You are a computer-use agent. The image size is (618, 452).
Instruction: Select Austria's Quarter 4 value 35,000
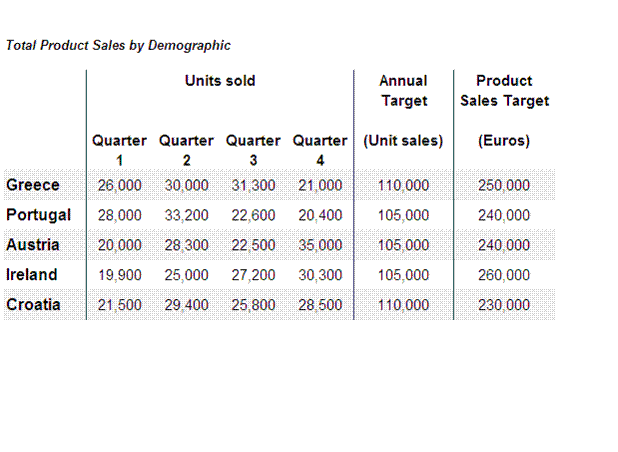(320, 245)
